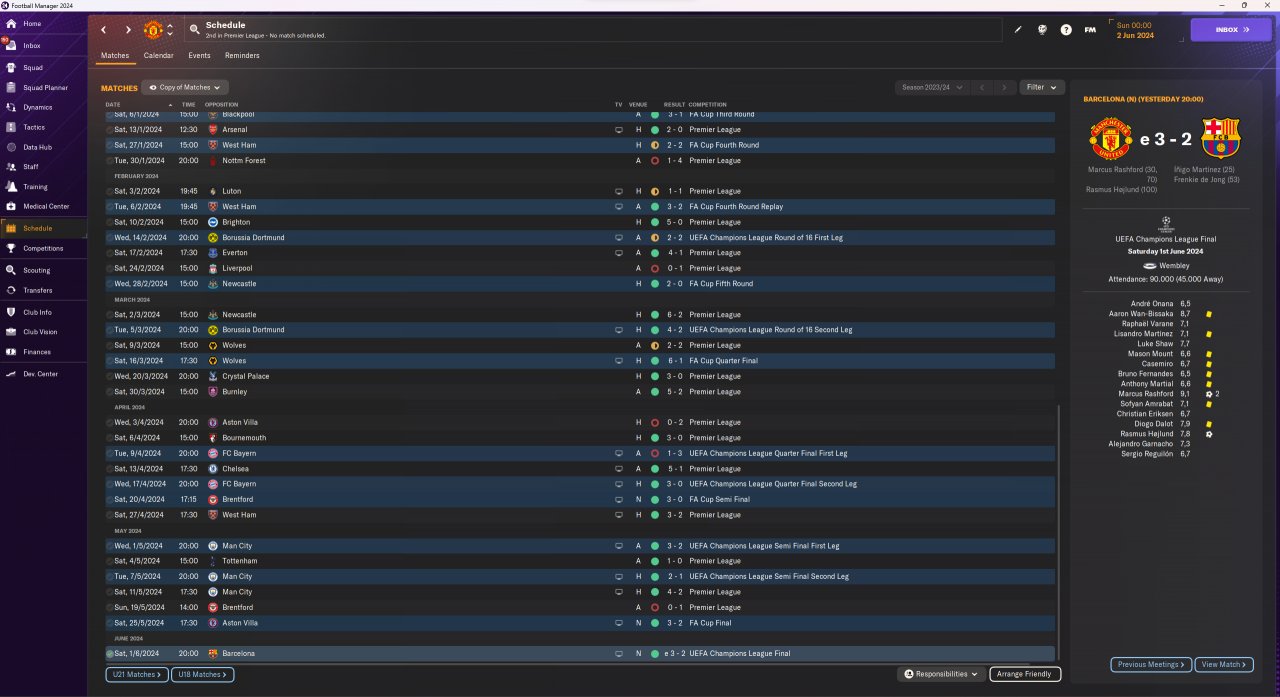Open Competitions trophy icon in sidebar

point(11,248)
